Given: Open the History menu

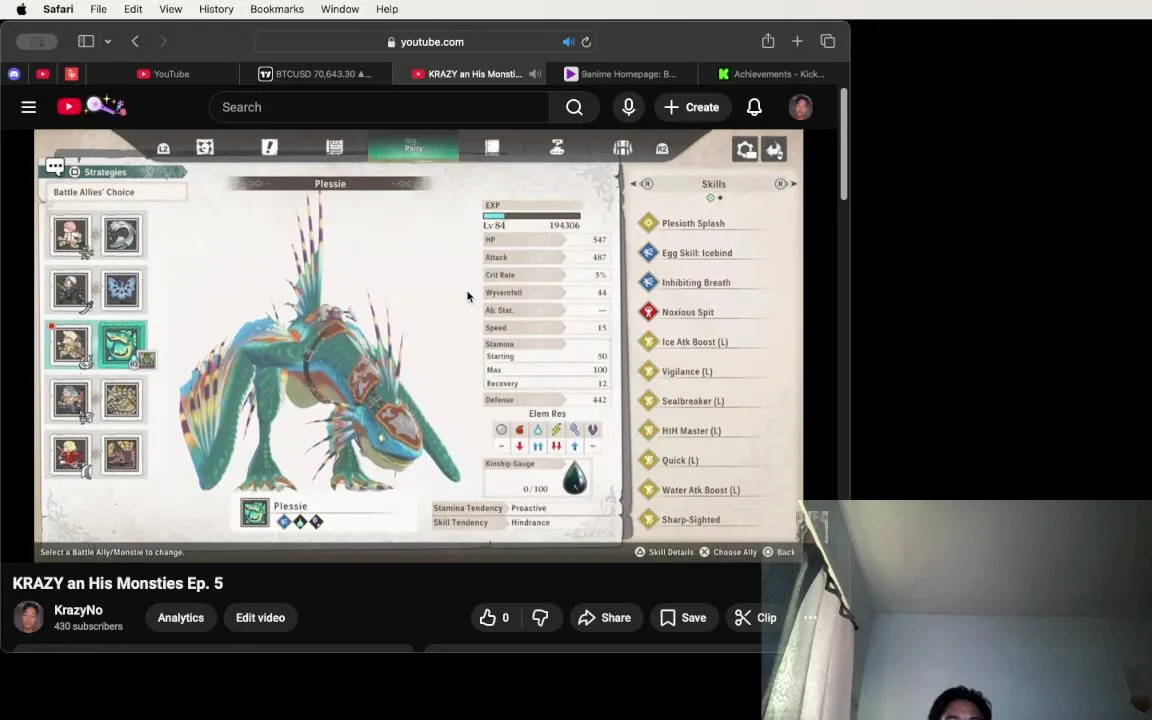Looking at the screenshot, I should point(216,9).
